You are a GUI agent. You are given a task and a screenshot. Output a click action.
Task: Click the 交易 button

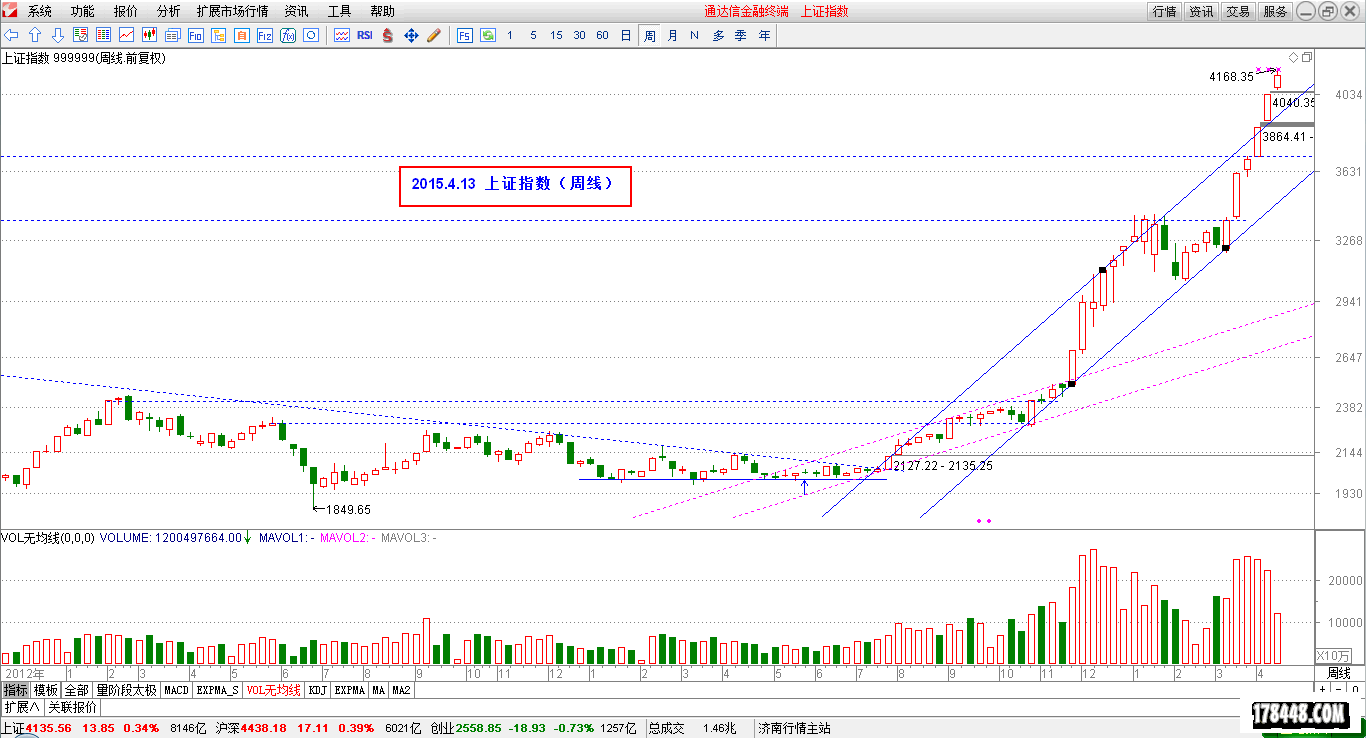1238,11
